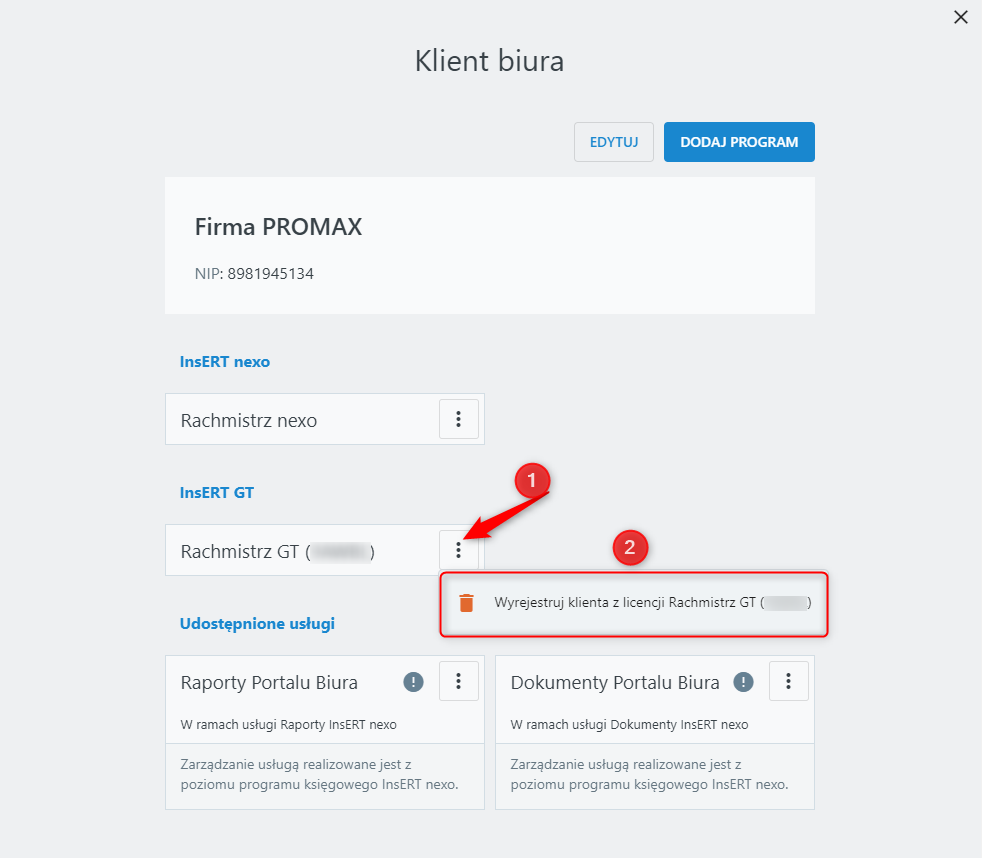982x858 pixels.
Task: Open the Dokumenty Portalu Biura options menu
Action: [789, 681]
